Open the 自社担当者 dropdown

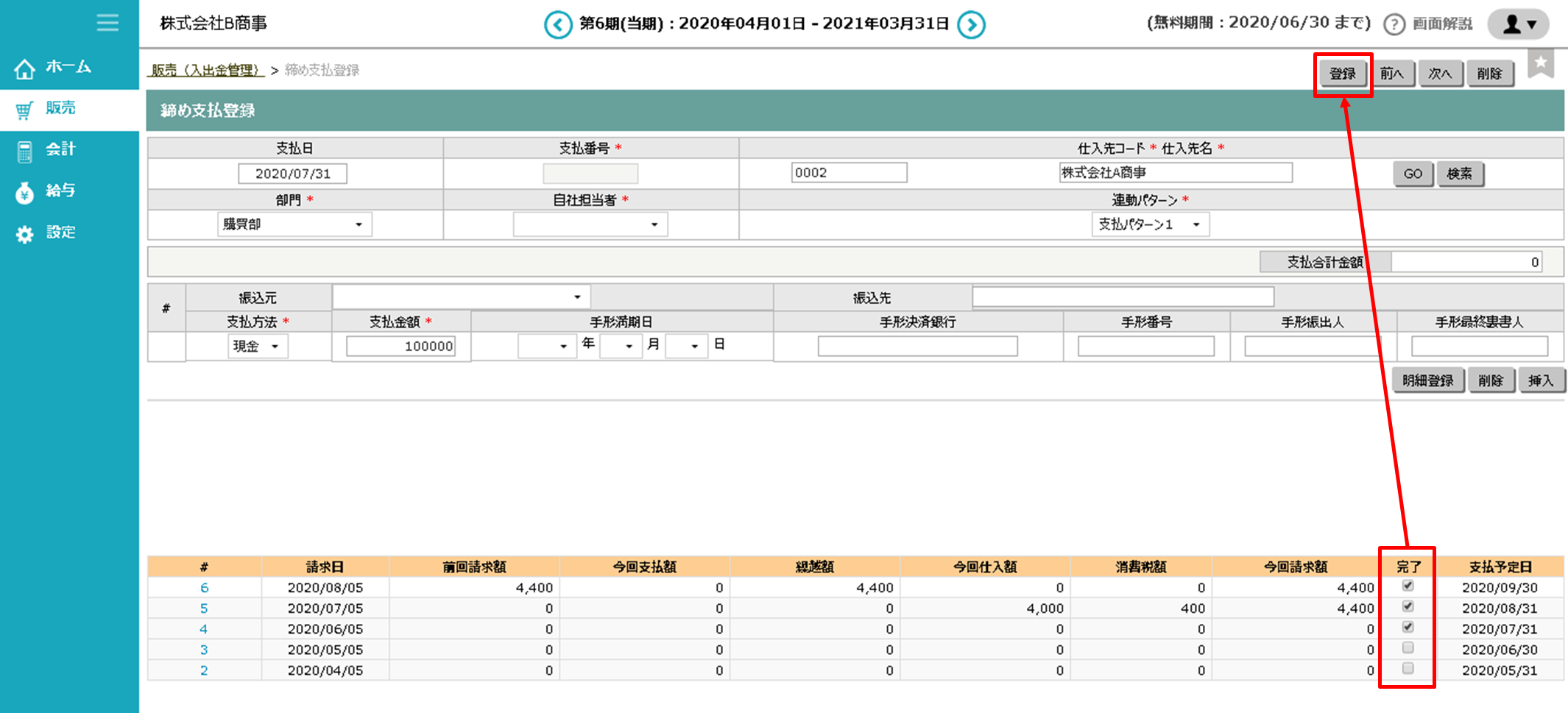(590, 224)
